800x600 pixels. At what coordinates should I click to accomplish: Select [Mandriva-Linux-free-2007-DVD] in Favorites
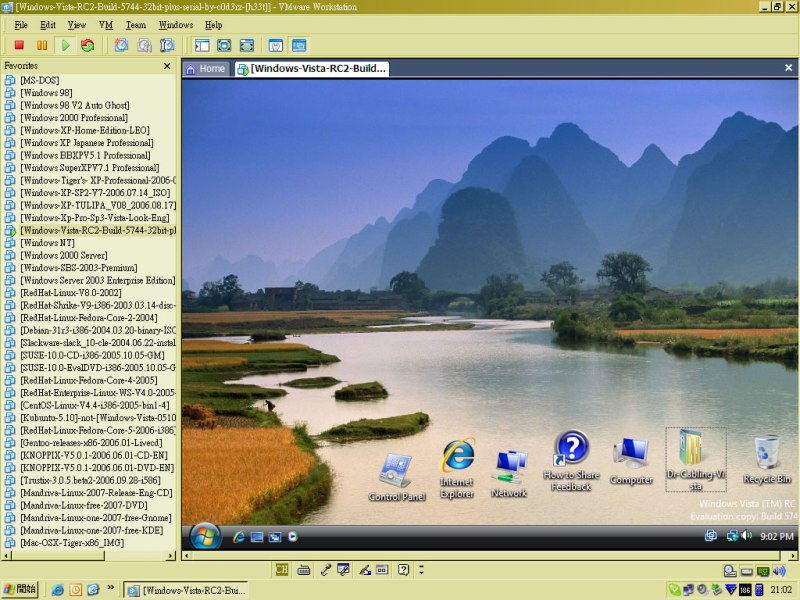coord(84,505)
